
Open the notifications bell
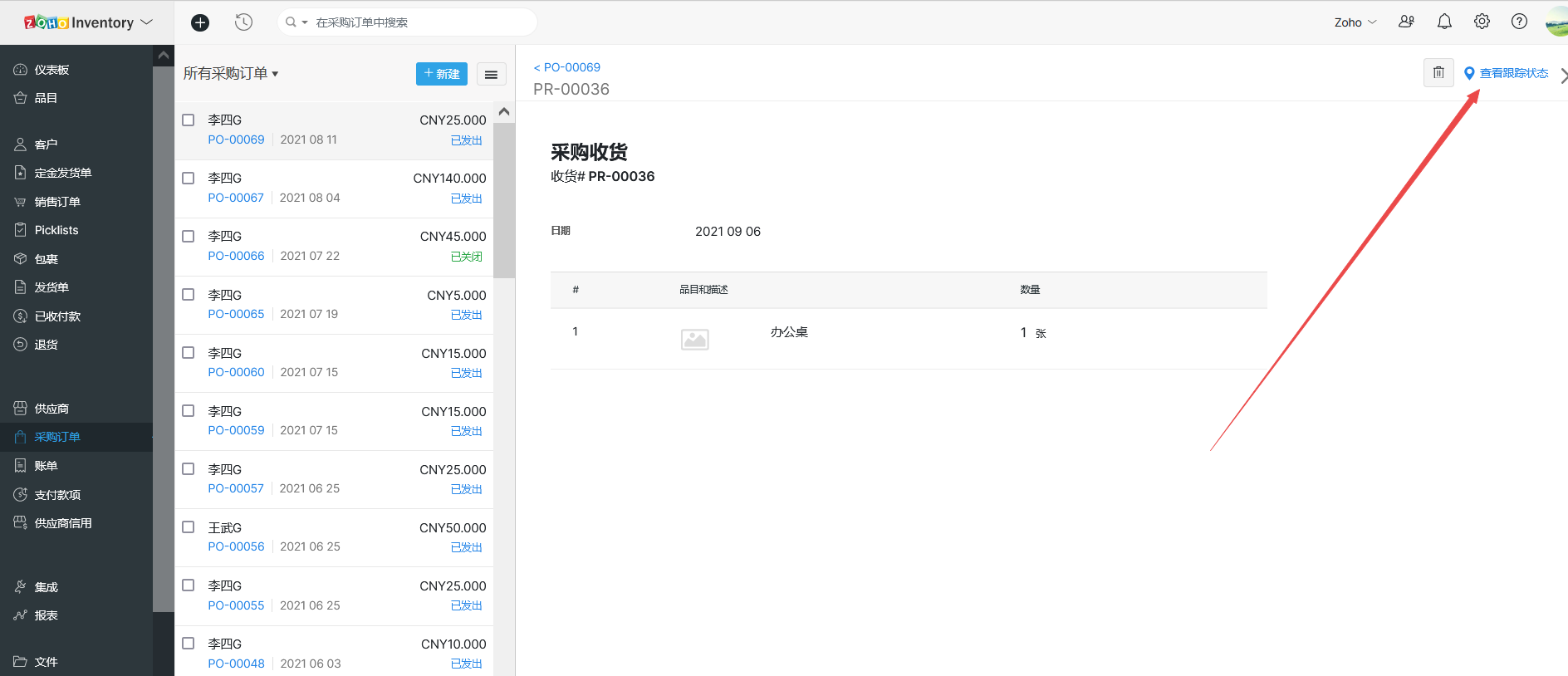(x=1444, y=22)
